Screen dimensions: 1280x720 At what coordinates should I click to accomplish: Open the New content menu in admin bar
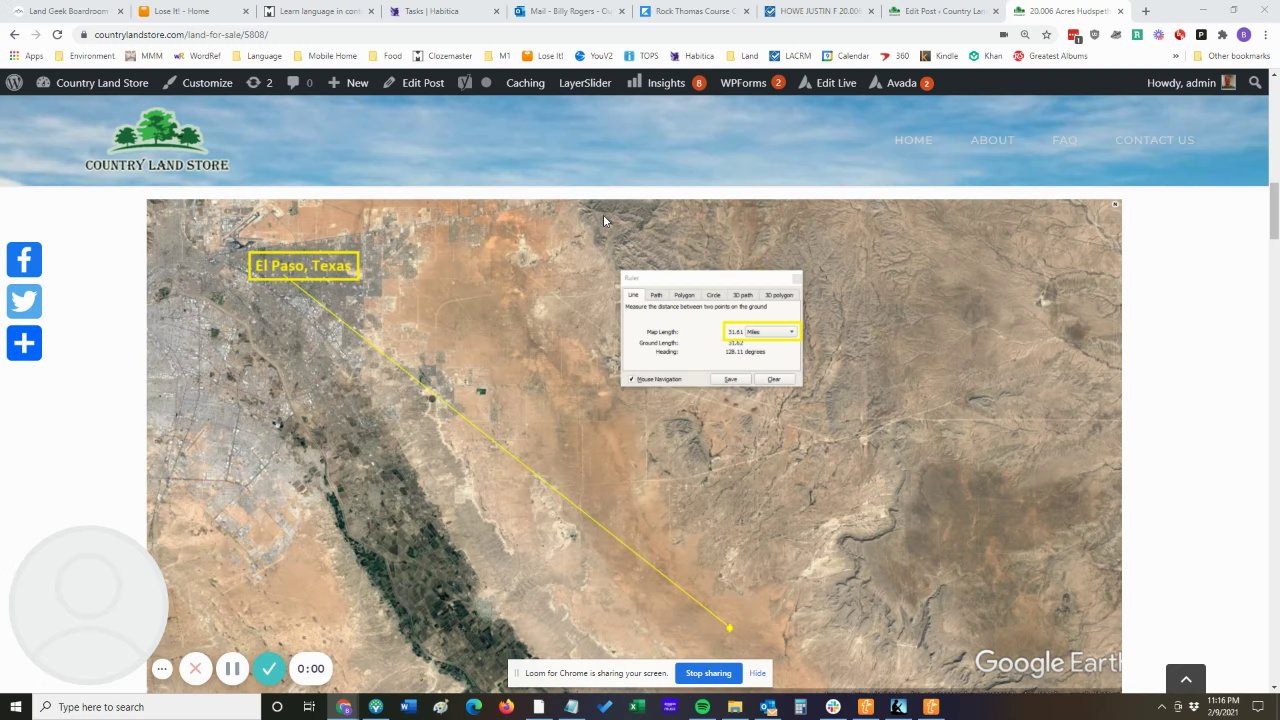[348, 83]
